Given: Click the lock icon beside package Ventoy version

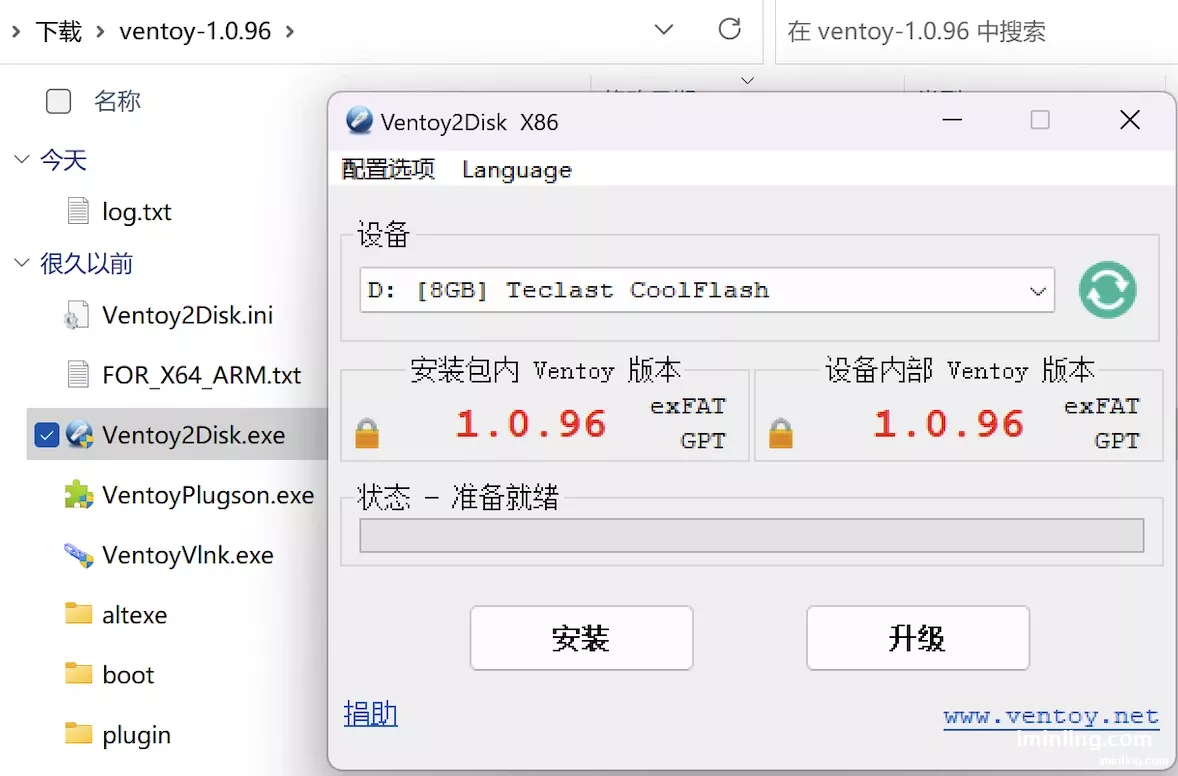Looking at the screenshot, I should pos(367,433).
